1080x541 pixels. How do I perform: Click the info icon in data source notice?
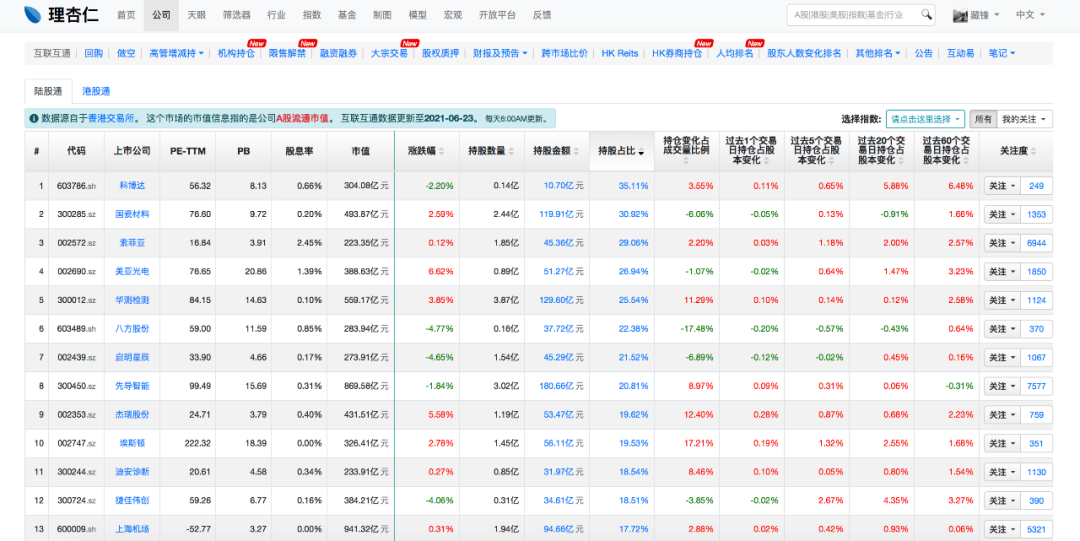click(x=34, y=119)
